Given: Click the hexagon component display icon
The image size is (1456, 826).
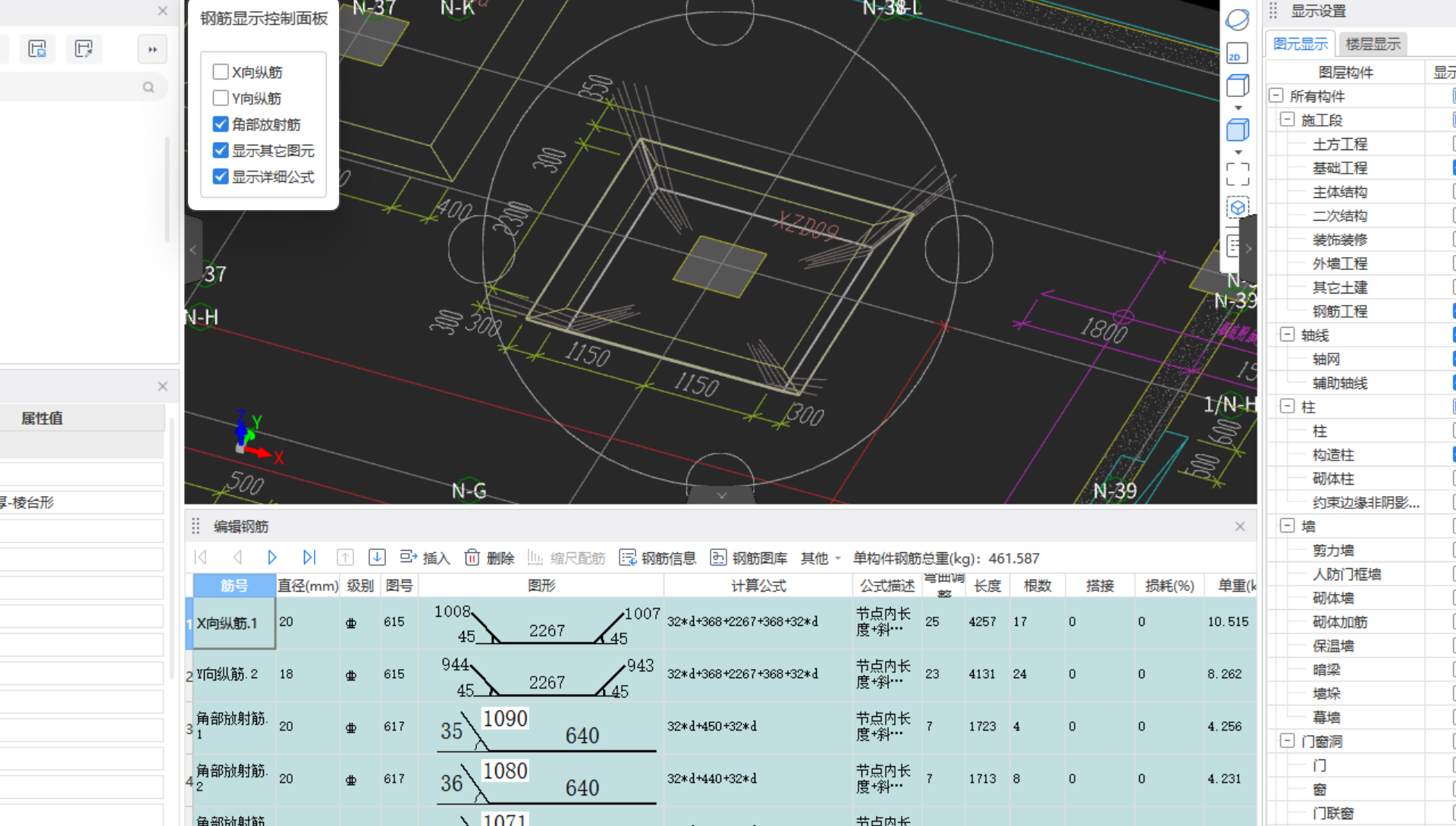Looking at the screenshot, I should pos(1238,207).
